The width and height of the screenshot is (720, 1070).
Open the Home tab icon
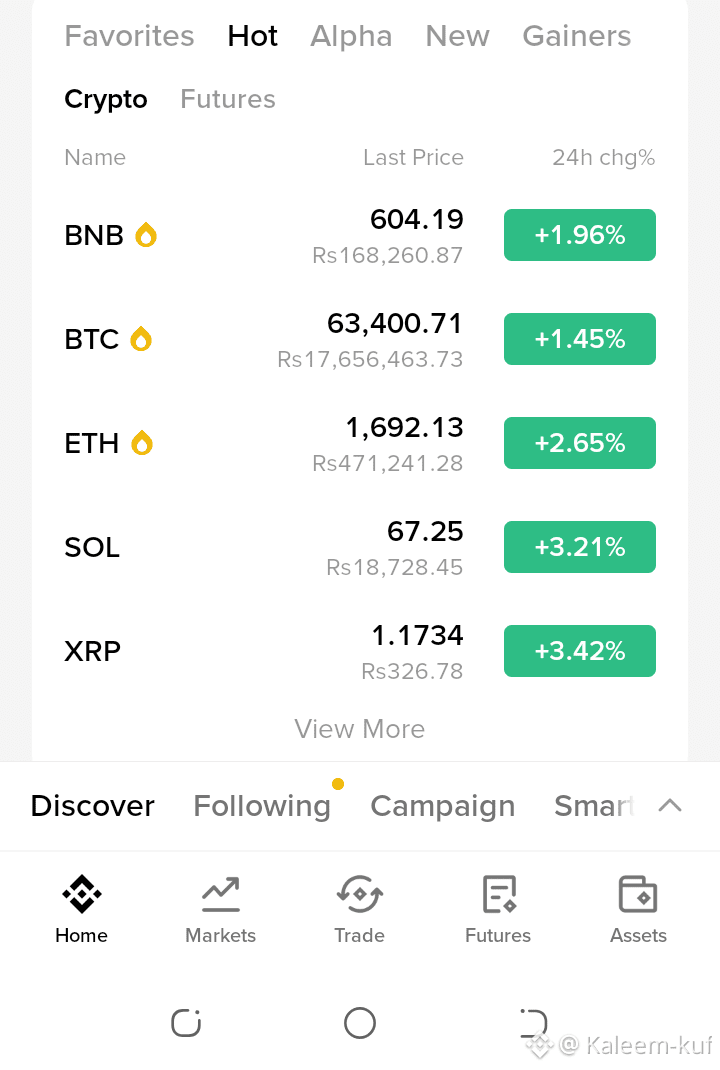81,894
